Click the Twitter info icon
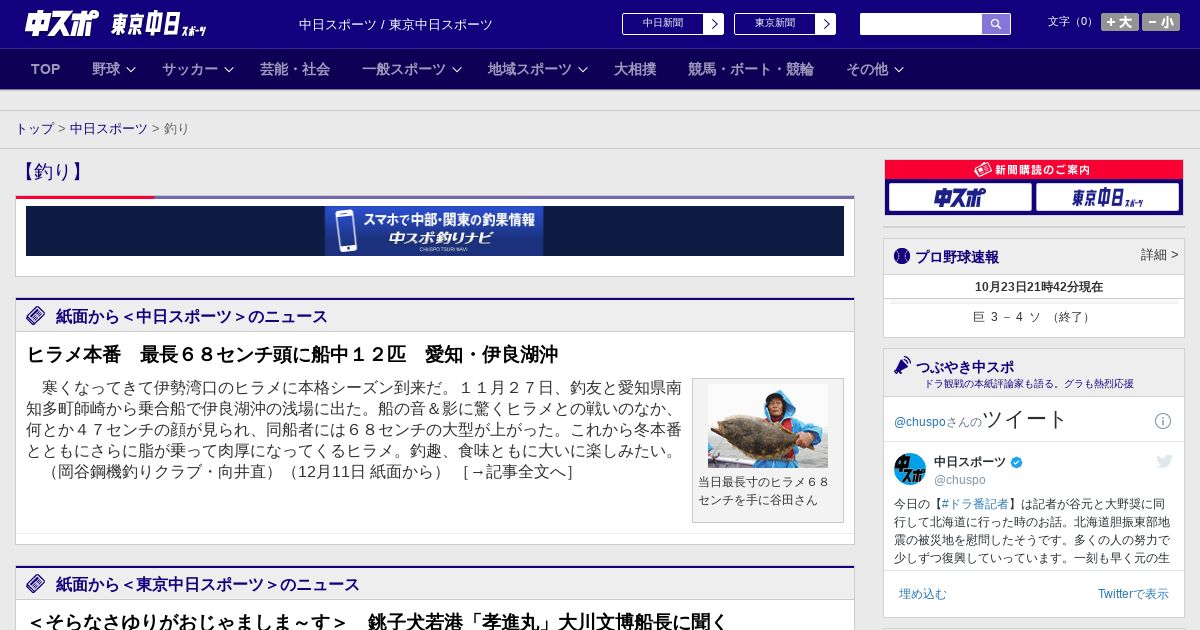 point(1163,421)
